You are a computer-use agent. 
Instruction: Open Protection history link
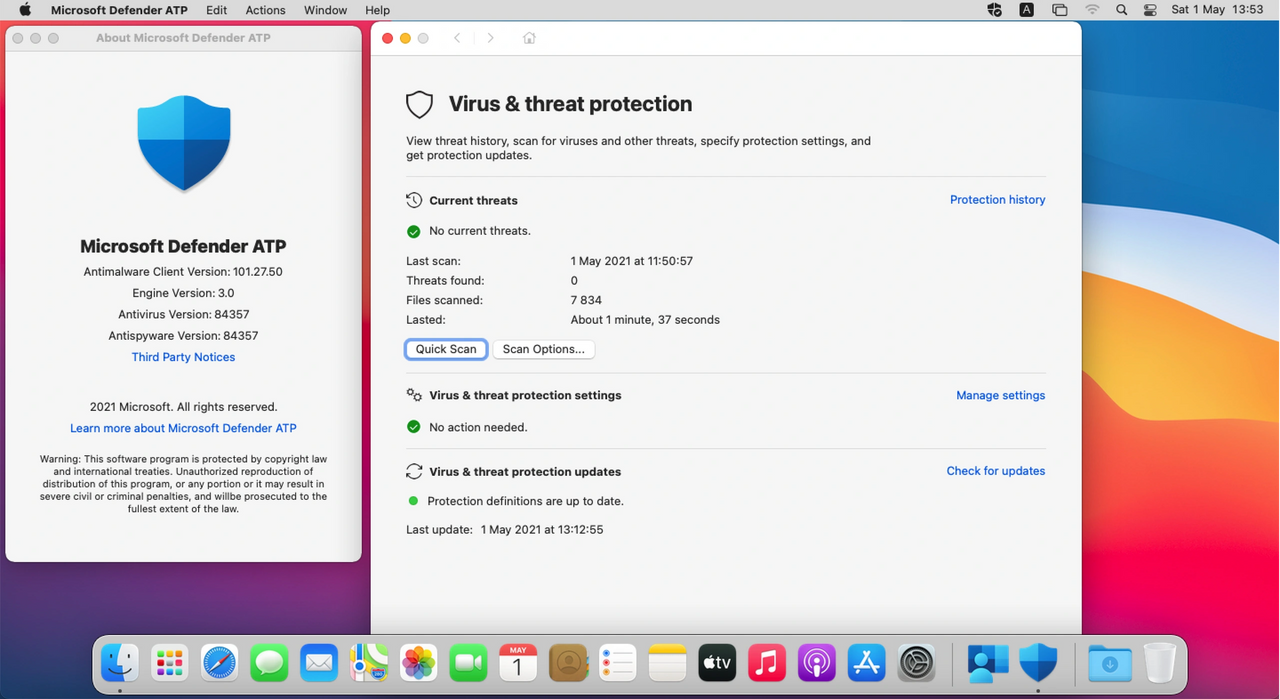point(997,200)
